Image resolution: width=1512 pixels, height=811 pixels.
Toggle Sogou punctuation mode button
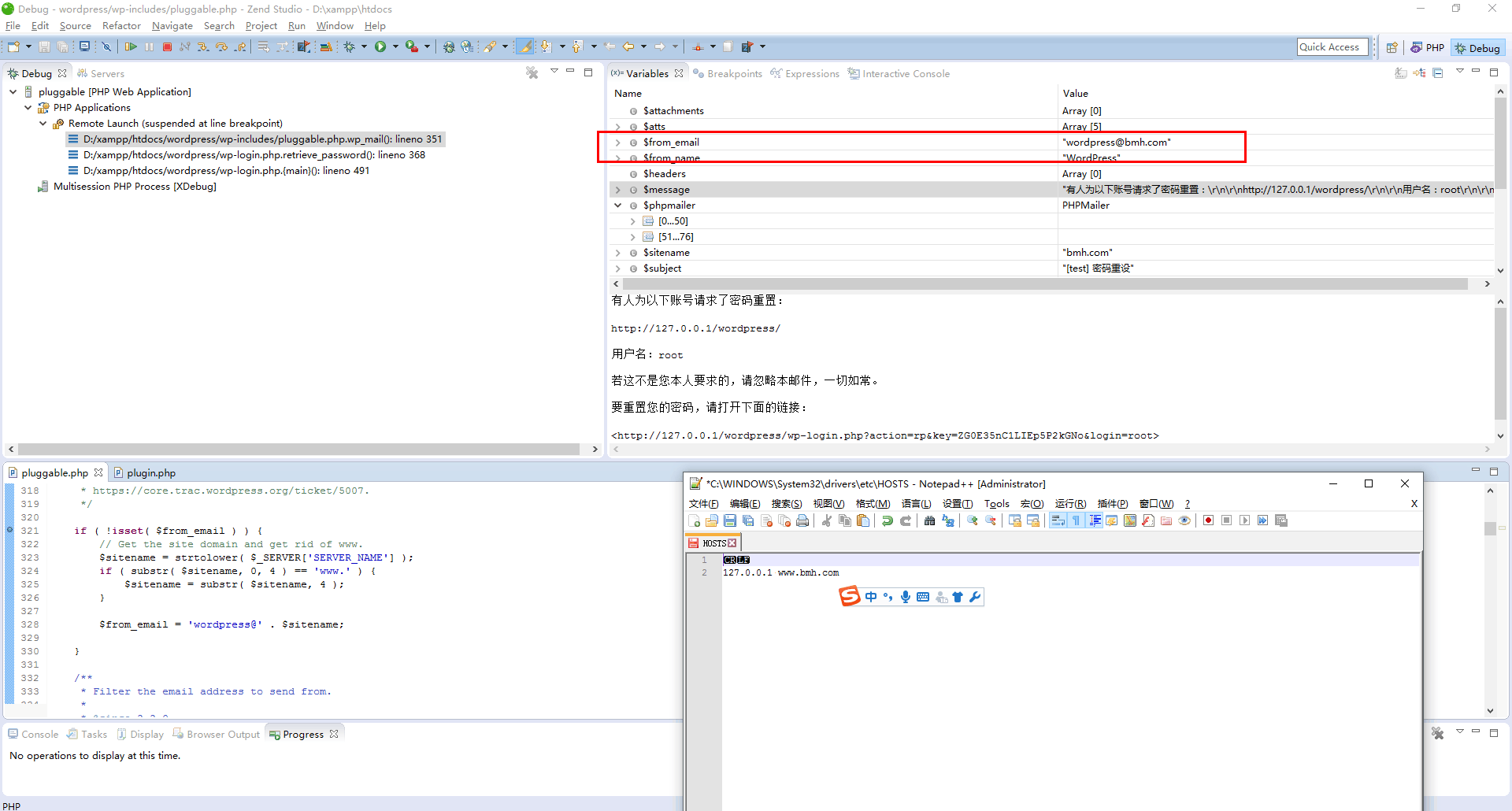[888, 597]
